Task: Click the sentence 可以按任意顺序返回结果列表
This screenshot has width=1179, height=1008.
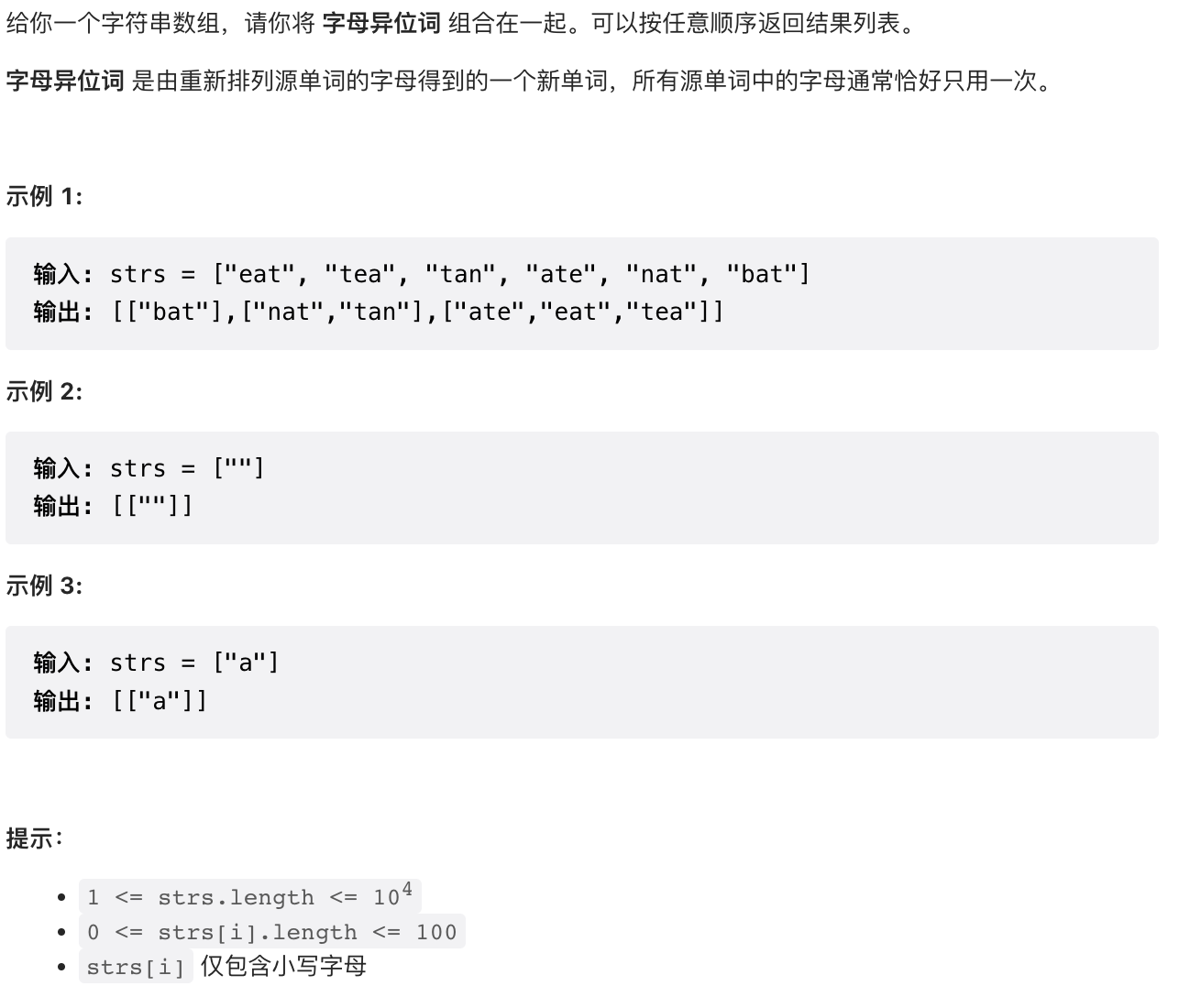Action: (x=745, y=23)
